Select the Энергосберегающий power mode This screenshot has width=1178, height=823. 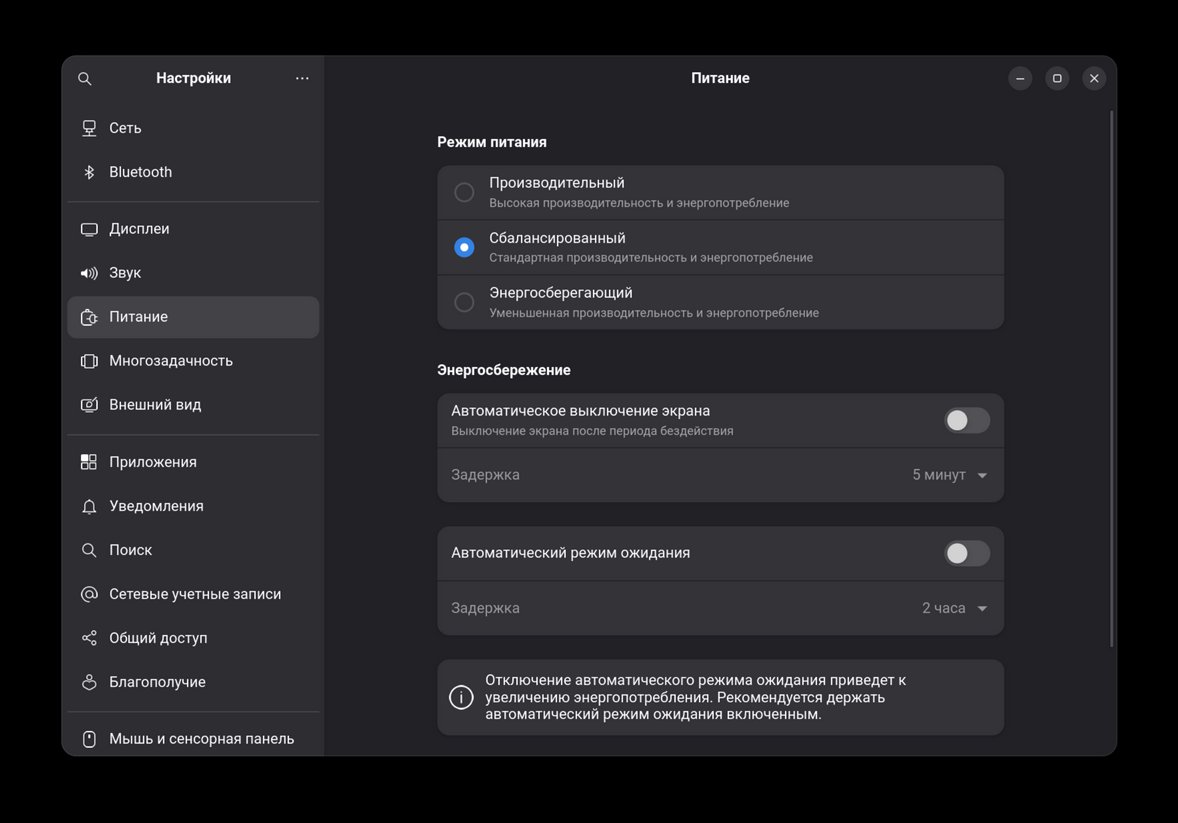point(464,302)
